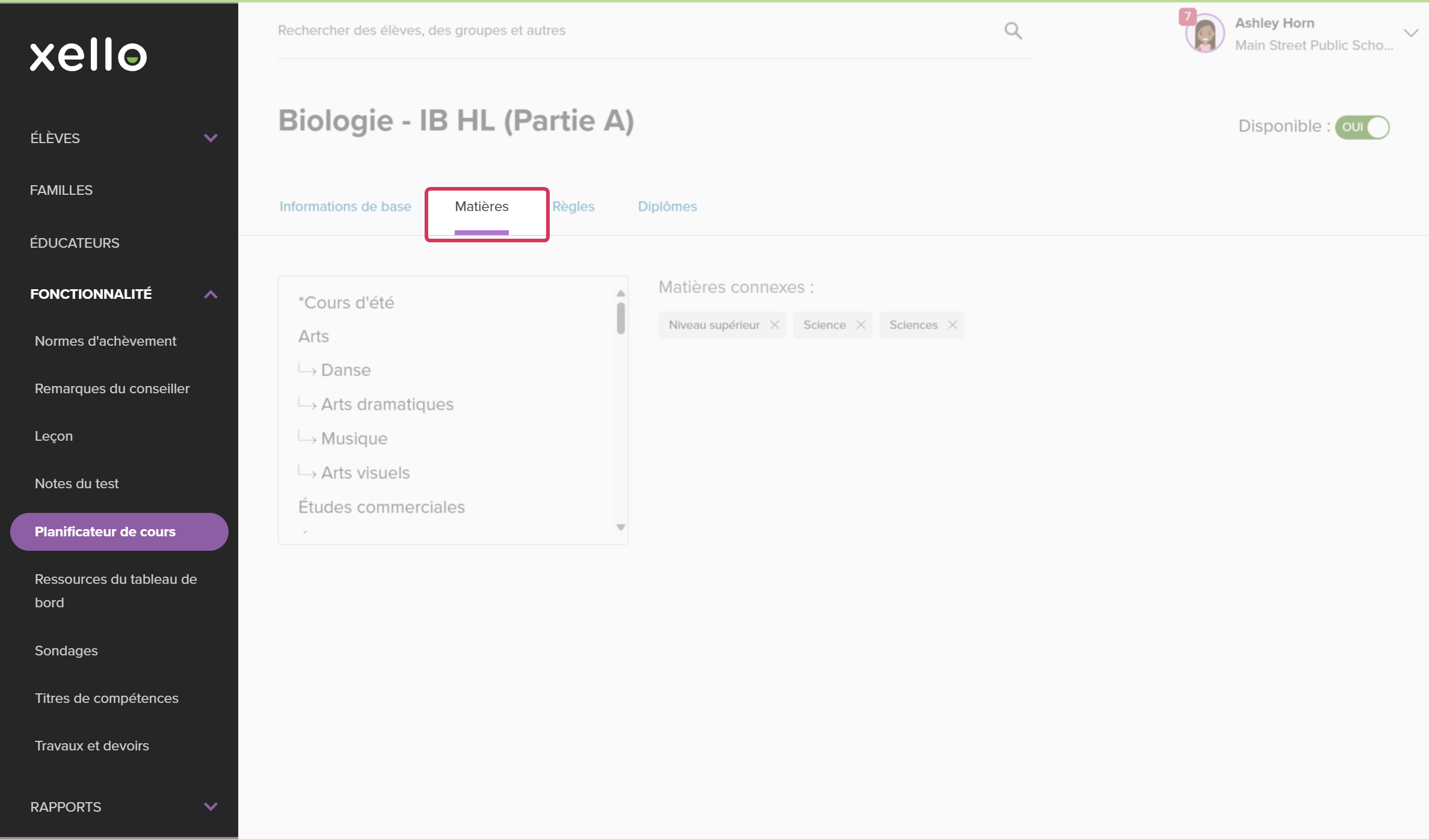
Task: Click the subject list scroll-down arrow
Action: tap(621, 527)
